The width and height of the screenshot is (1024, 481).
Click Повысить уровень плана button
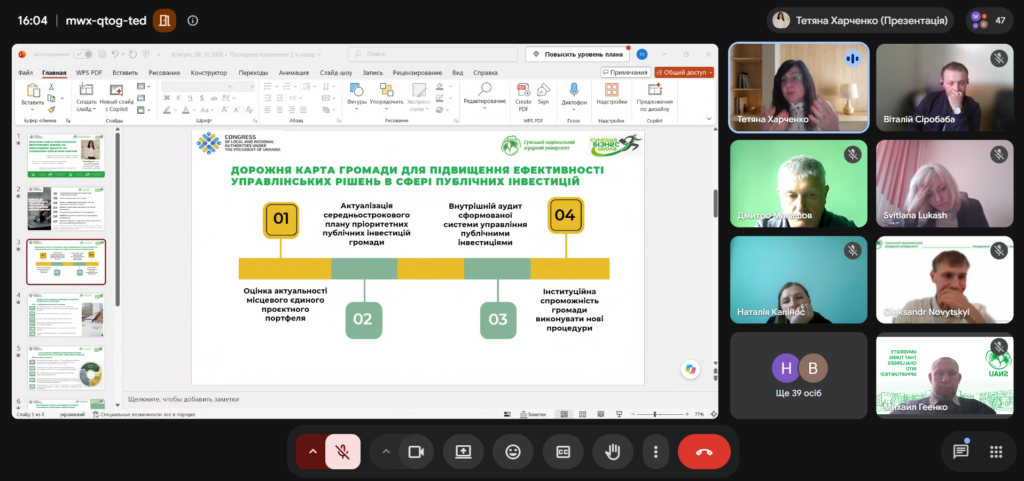coord(579,54)
